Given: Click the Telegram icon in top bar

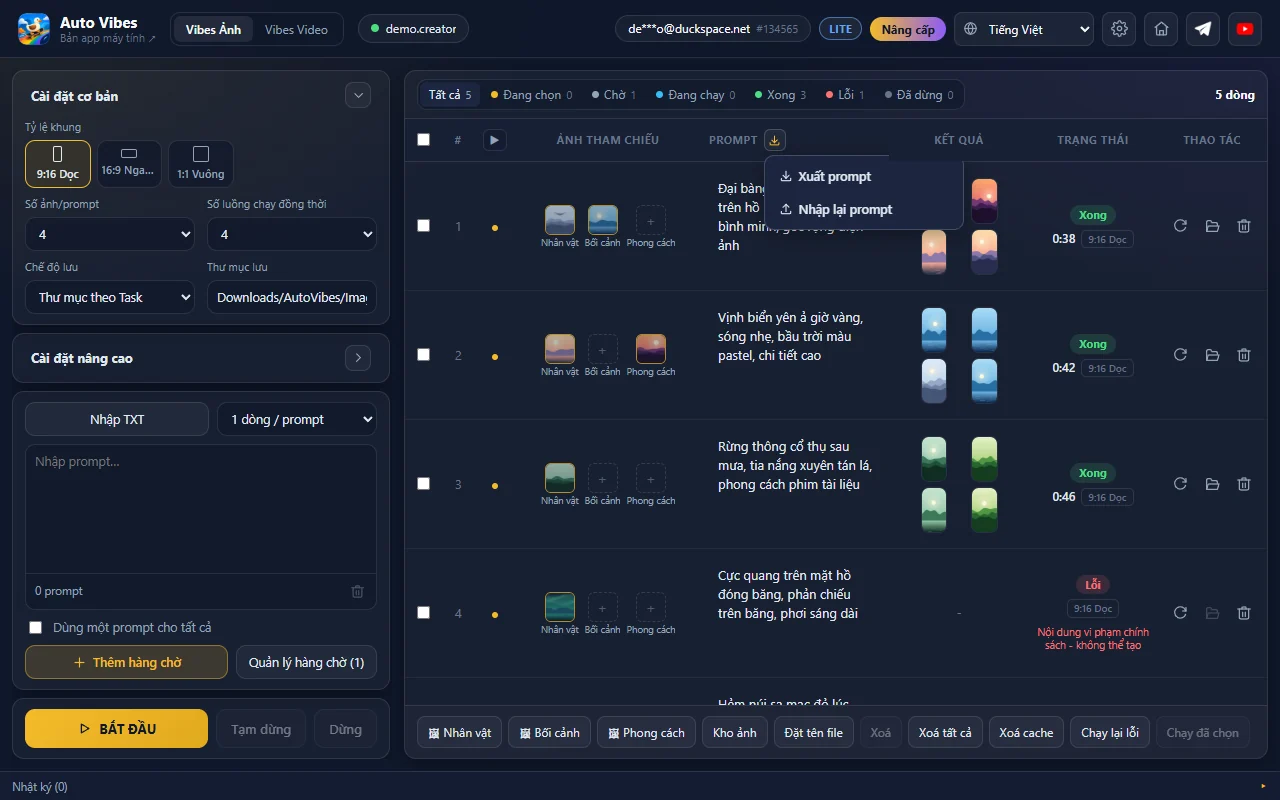Looking at the screenshot, I should (x=1203, y=29).
